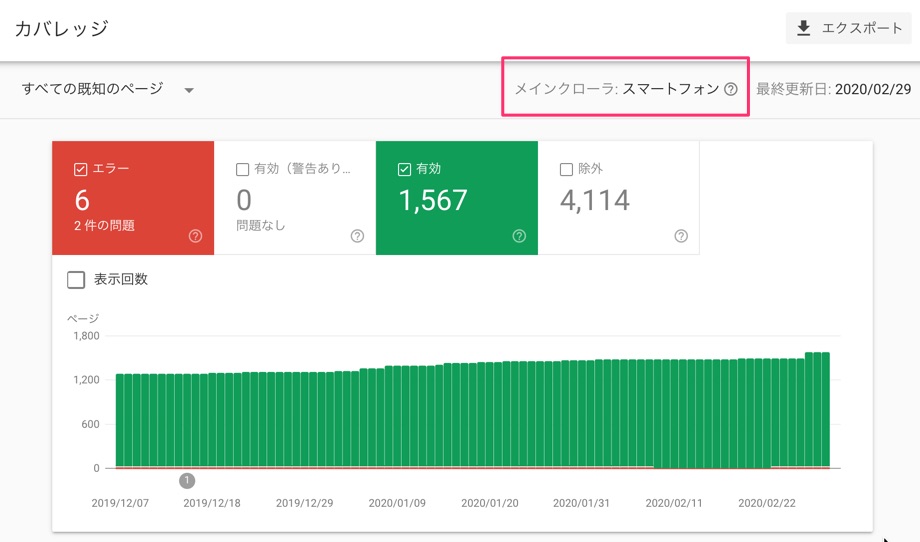Viewport: 920px width, 542px height.
Task: Click help icon in the 除外 card
Action: click(681, 236)
